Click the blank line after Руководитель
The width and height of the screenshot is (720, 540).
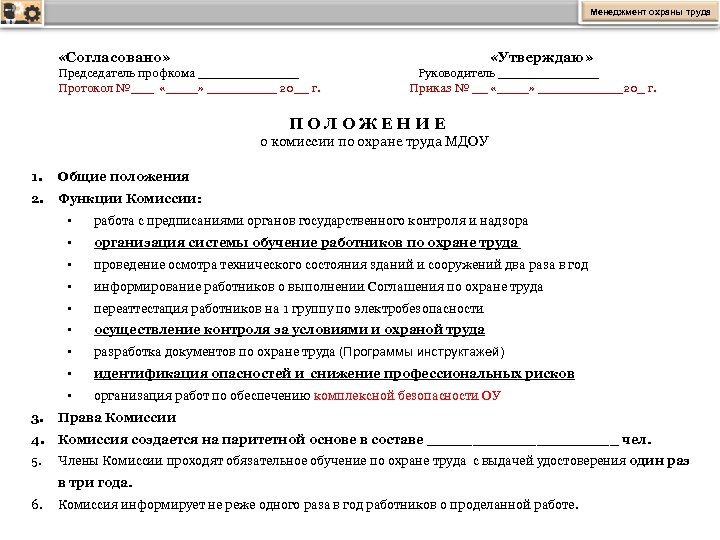click(548, 76)
